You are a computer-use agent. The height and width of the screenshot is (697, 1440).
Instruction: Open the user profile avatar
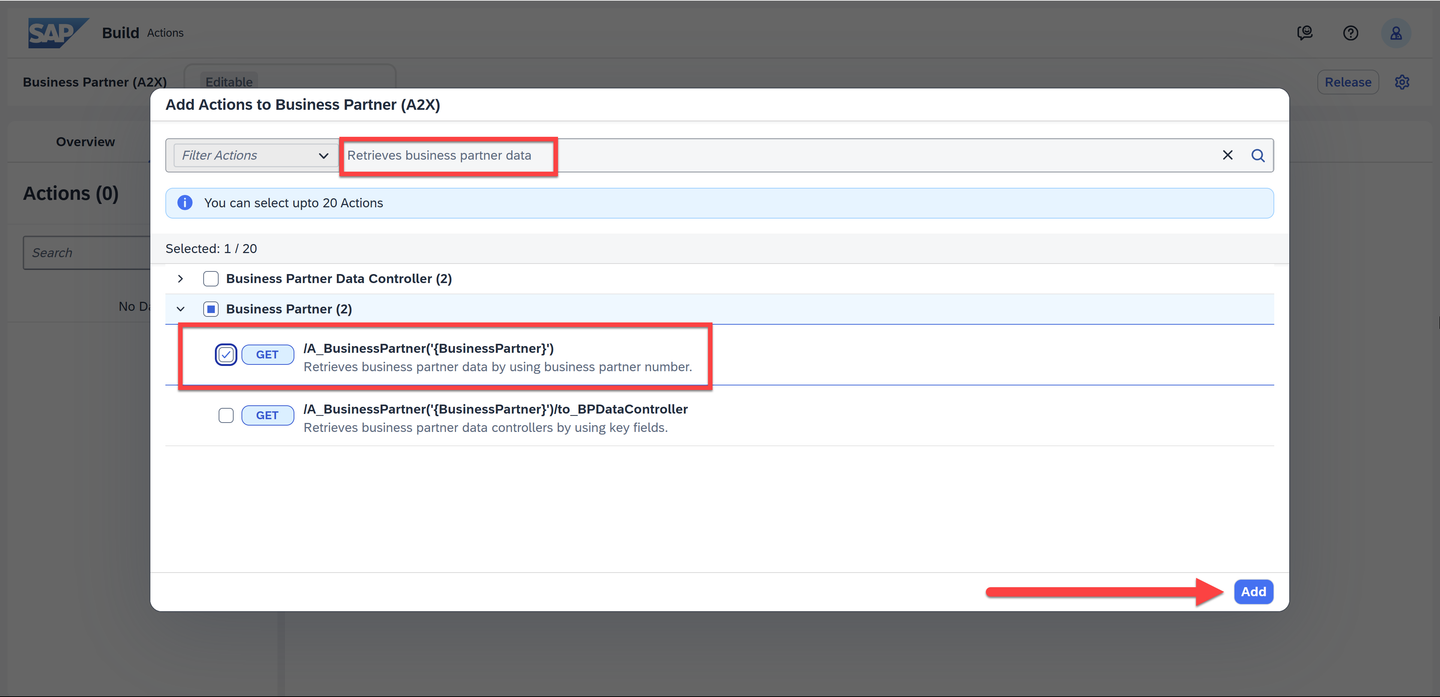[1396, 33]
